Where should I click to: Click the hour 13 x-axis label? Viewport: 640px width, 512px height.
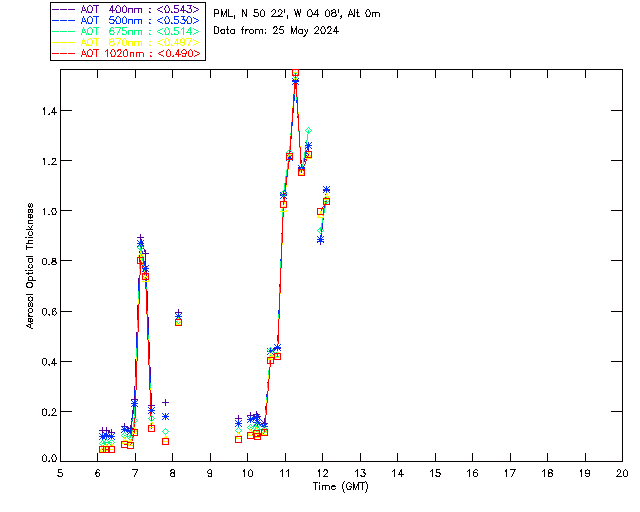pos(360,473)
